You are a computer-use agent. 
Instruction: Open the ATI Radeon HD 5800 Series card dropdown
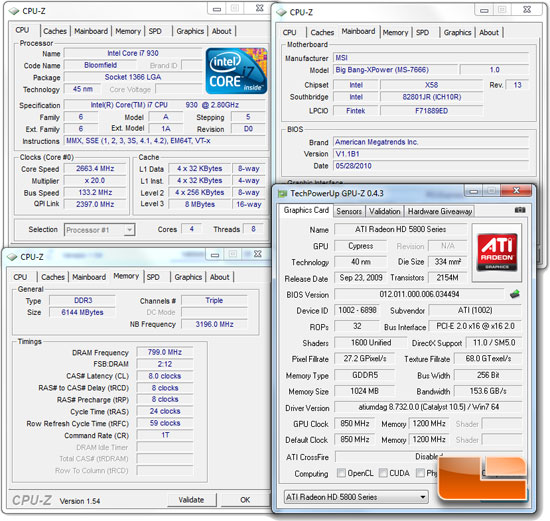point(356,497)
